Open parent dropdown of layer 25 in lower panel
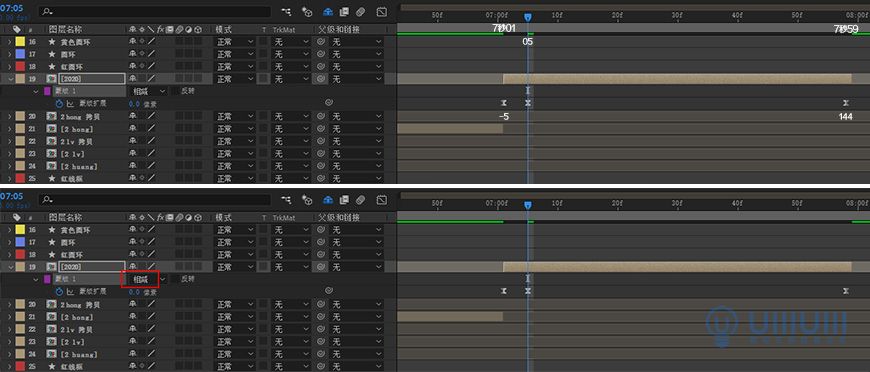 (357, 366)
